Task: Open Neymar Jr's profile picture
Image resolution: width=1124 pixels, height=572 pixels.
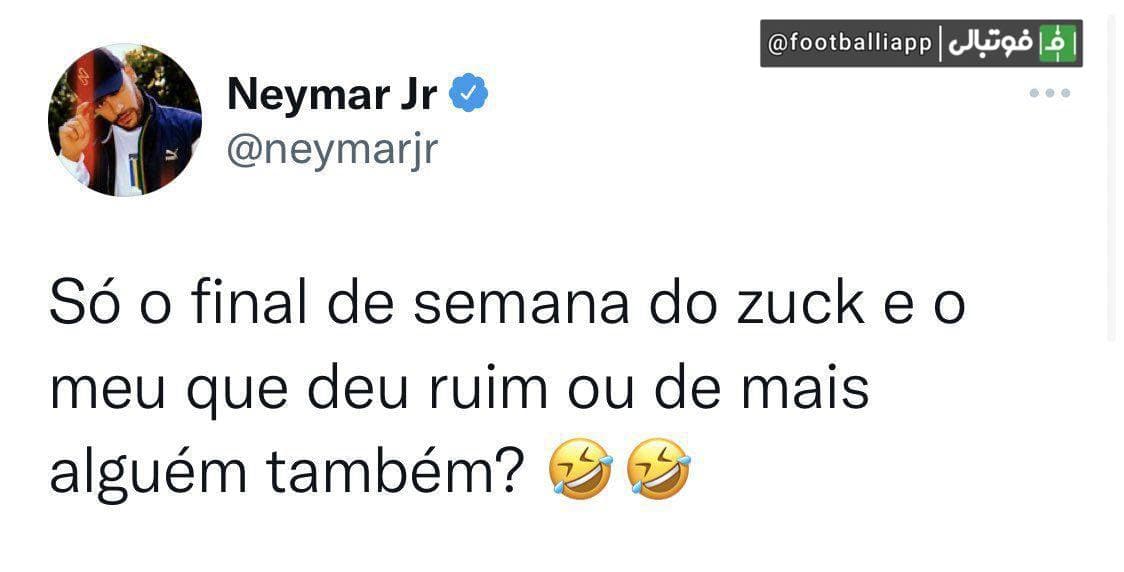Action: click(125, 120)
